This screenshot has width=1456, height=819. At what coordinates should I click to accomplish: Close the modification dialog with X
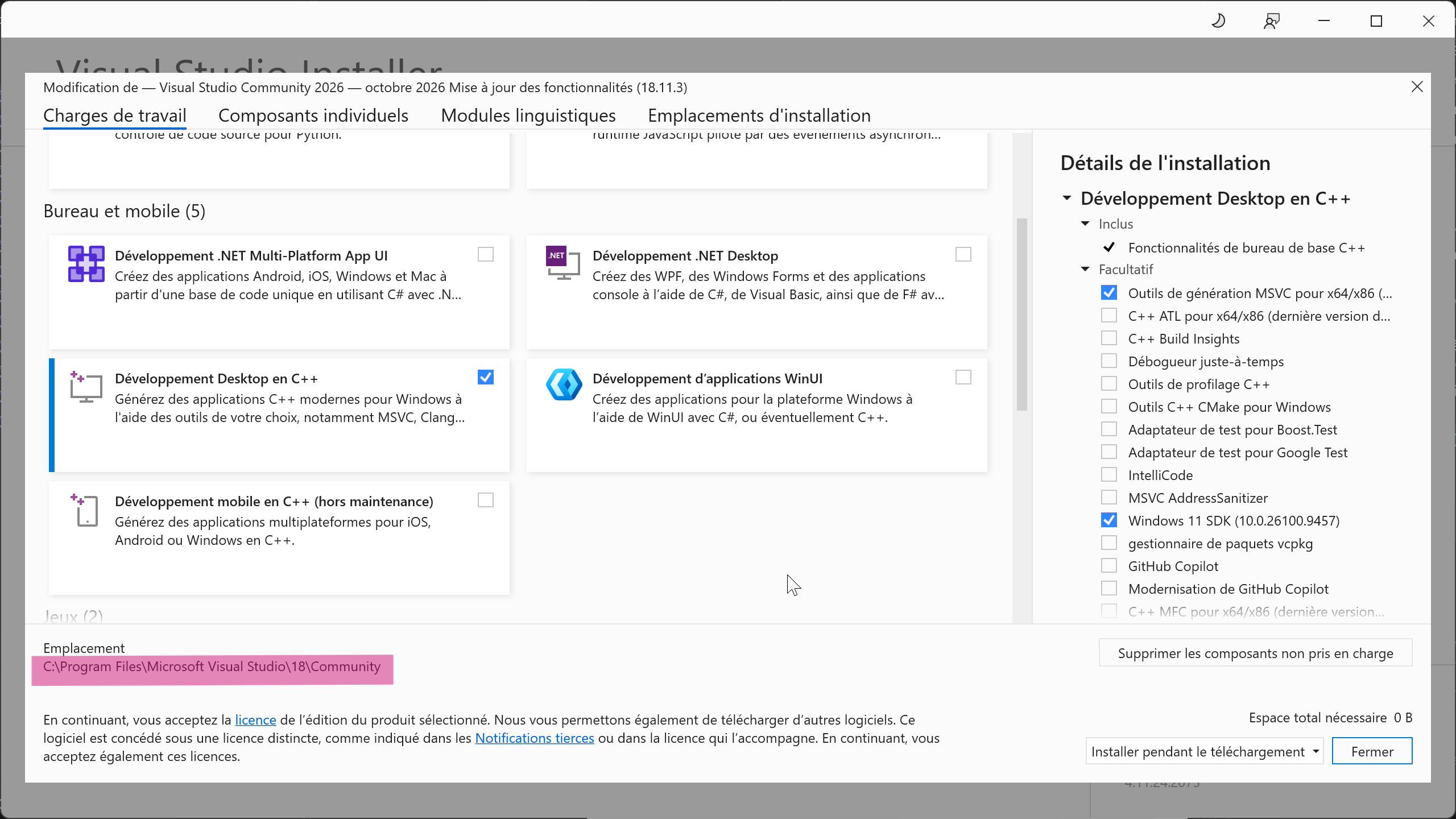1417,86
